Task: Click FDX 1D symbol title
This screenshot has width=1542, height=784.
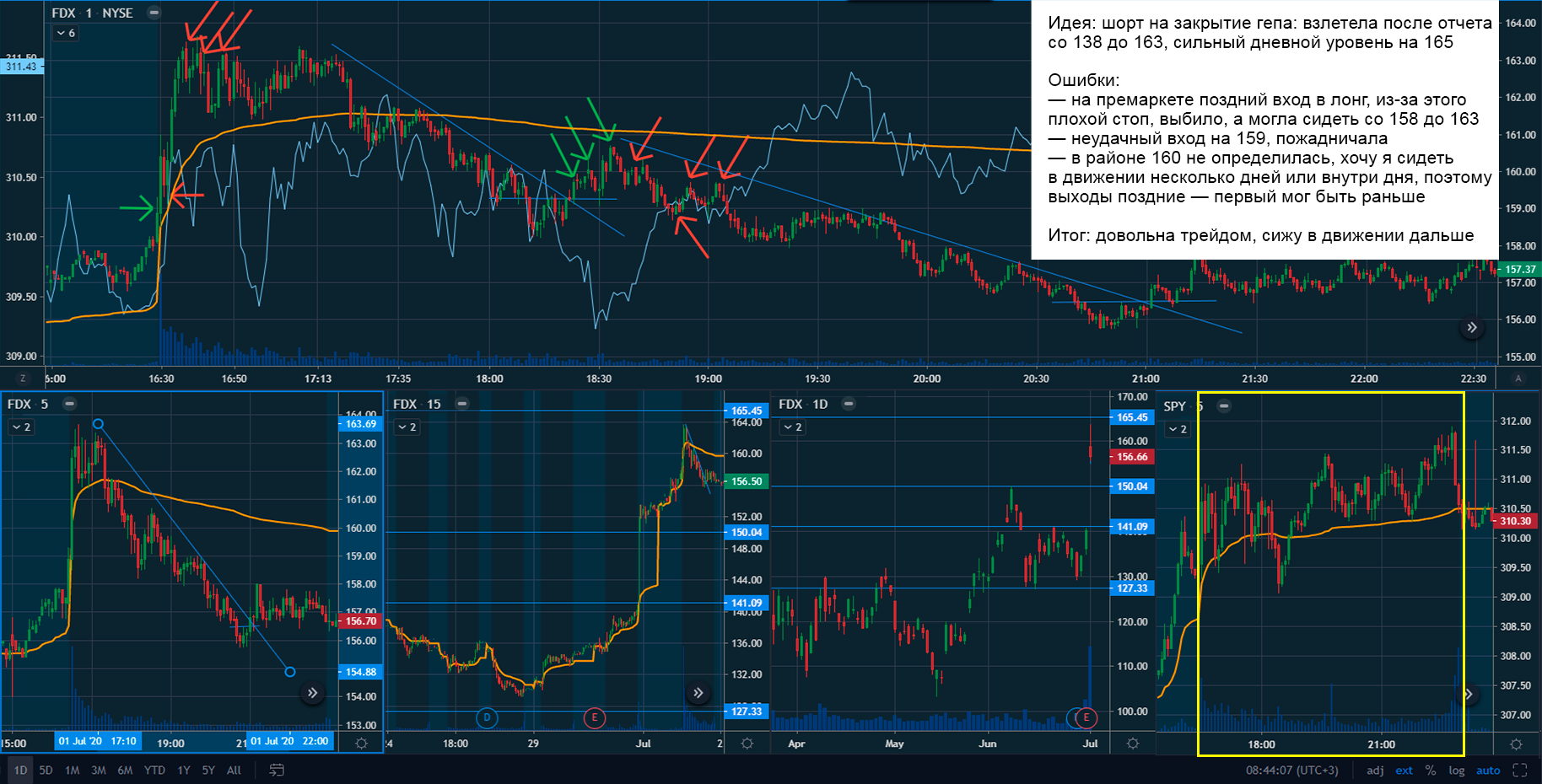Action: pyautogui.click(x=803, y=404)
